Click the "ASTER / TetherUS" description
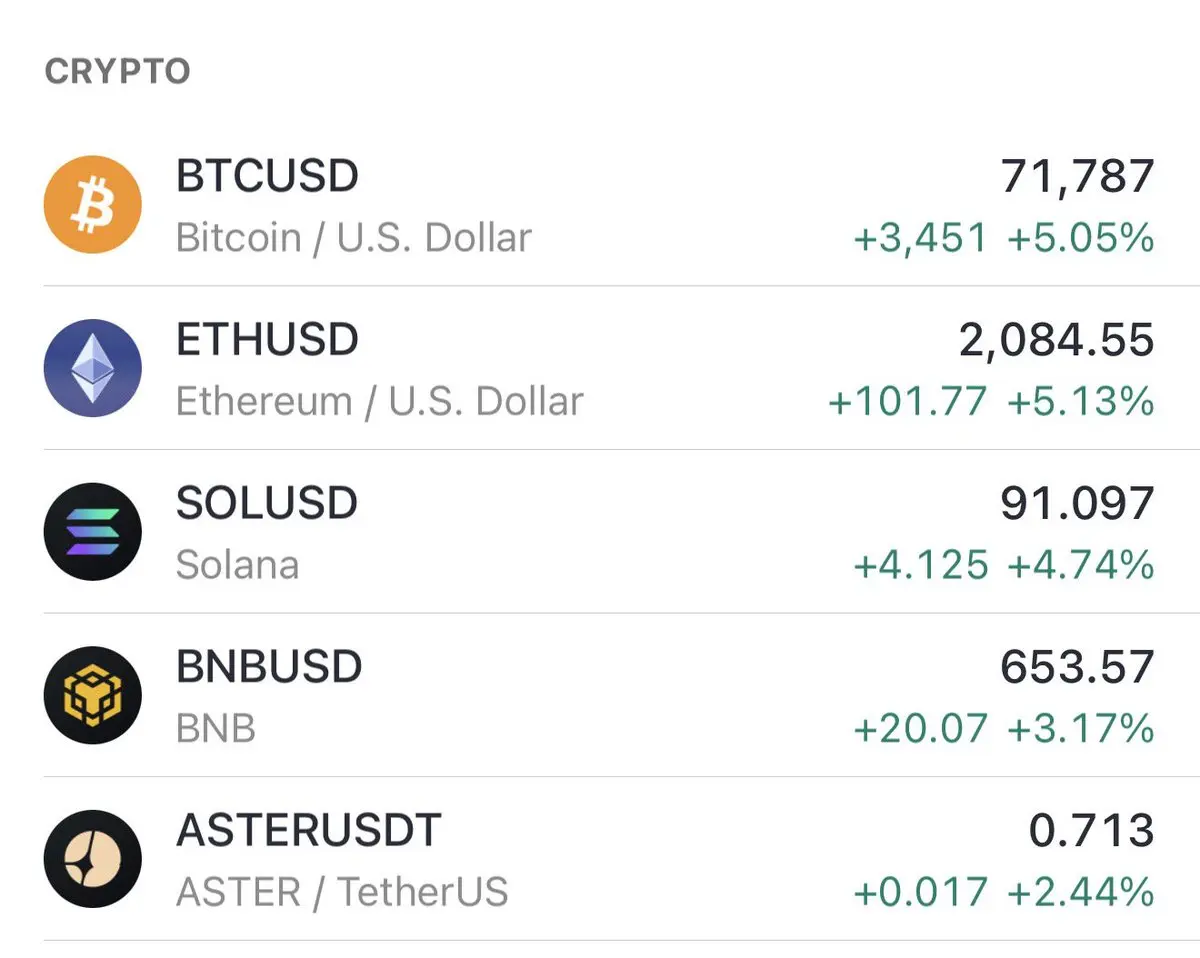Image resolution: width=1200 pixels, height=958 pixels. (342, 892)
